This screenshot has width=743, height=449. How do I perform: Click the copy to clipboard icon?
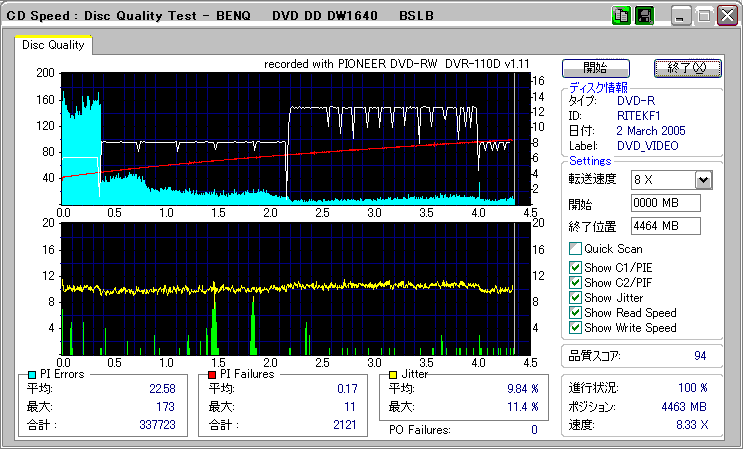(x=621, y=16)
